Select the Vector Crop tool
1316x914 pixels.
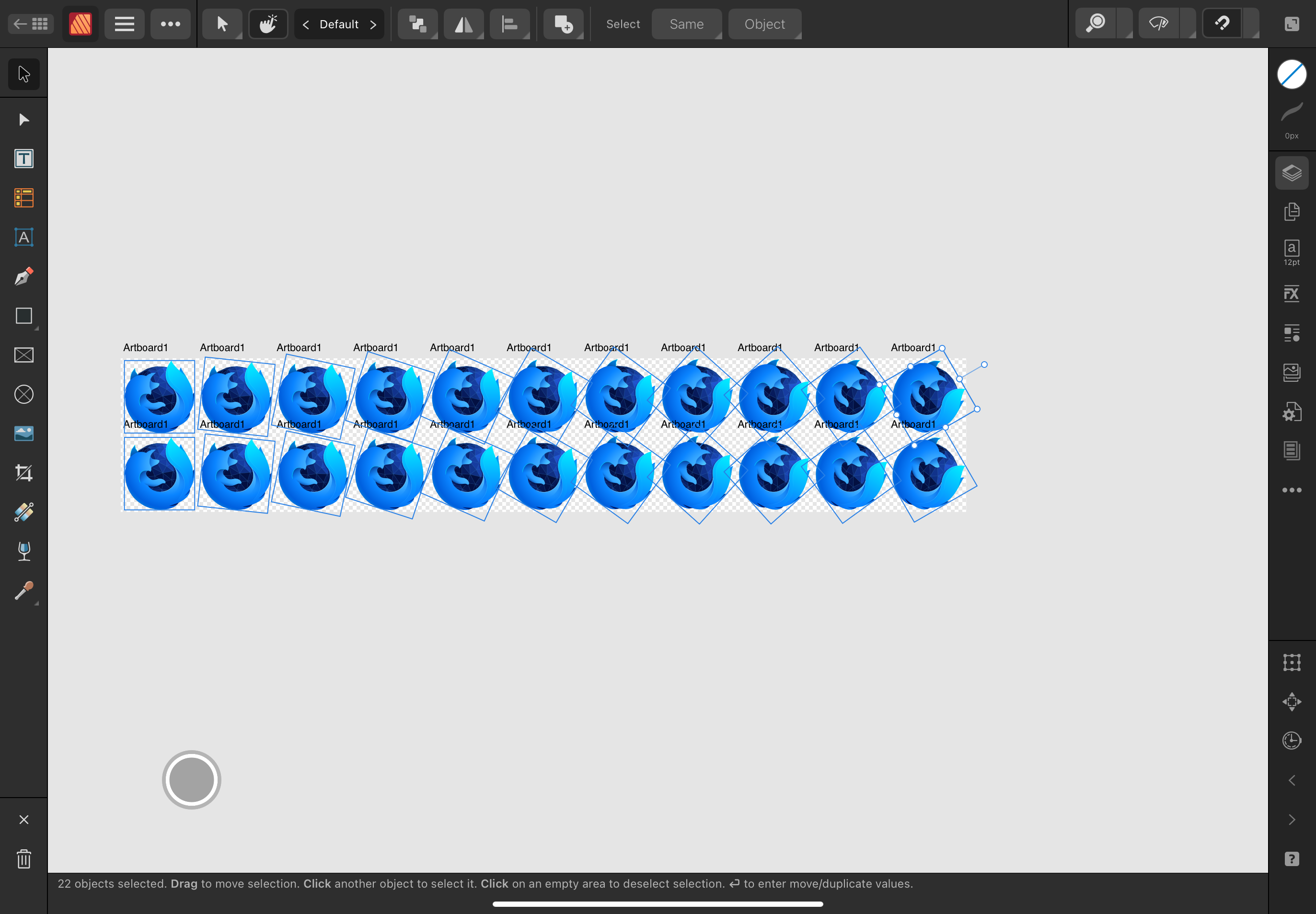[24, 473]
